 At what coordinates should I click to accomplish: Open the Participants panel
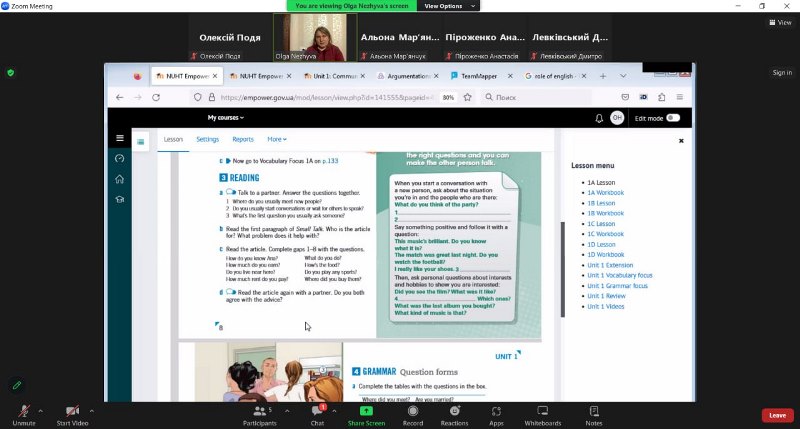(x=260, y=415)
